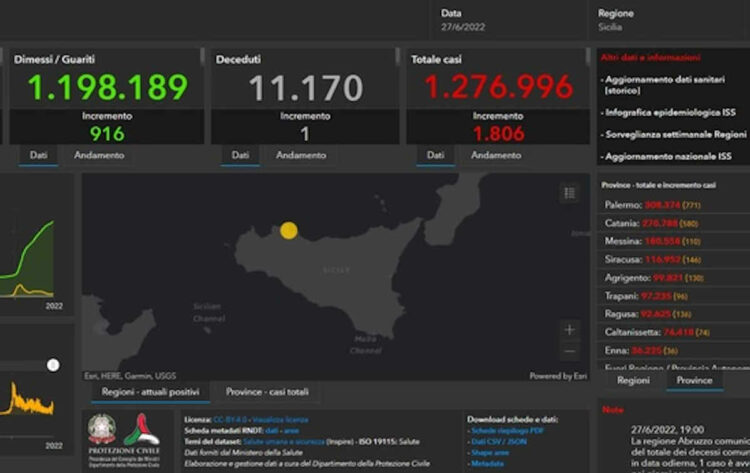Select Regioni - attuali positivi map tab
Image resolution: width=750 pixels, height=473 pixels.
click(150, 392)
